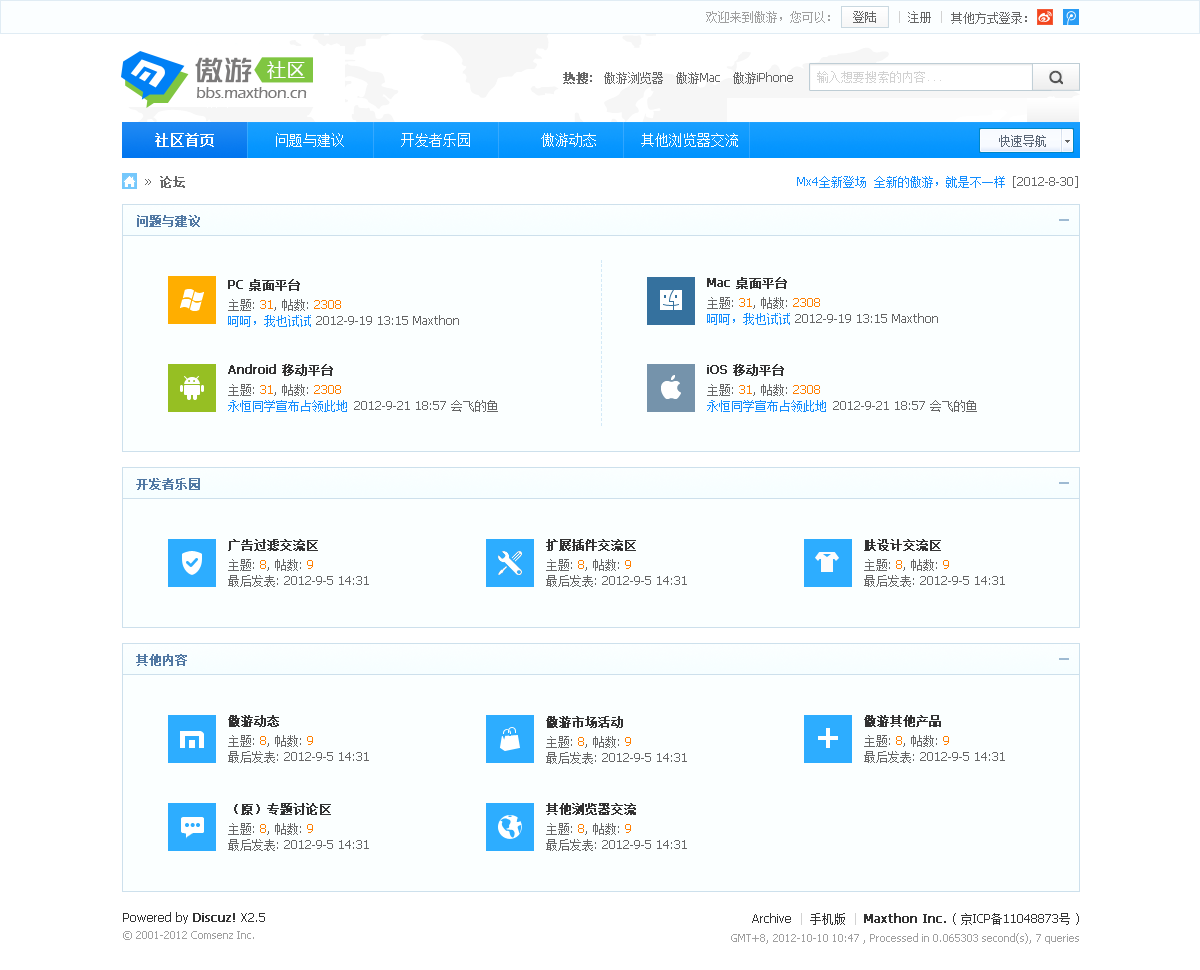Image resolution: width=1200 pixels, height=970 pixels.
Task: Open the 傲游其他产品 forum title
Action: [903, 721]
